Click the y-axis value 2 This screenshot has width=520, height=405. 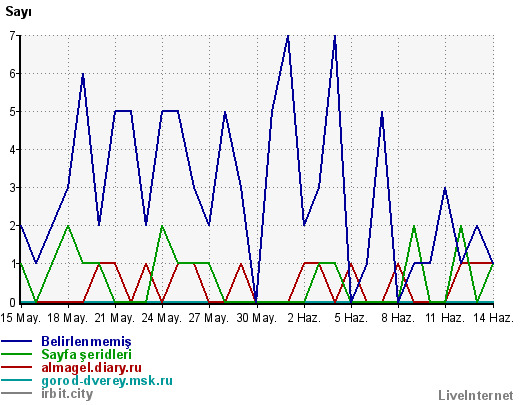13,226
